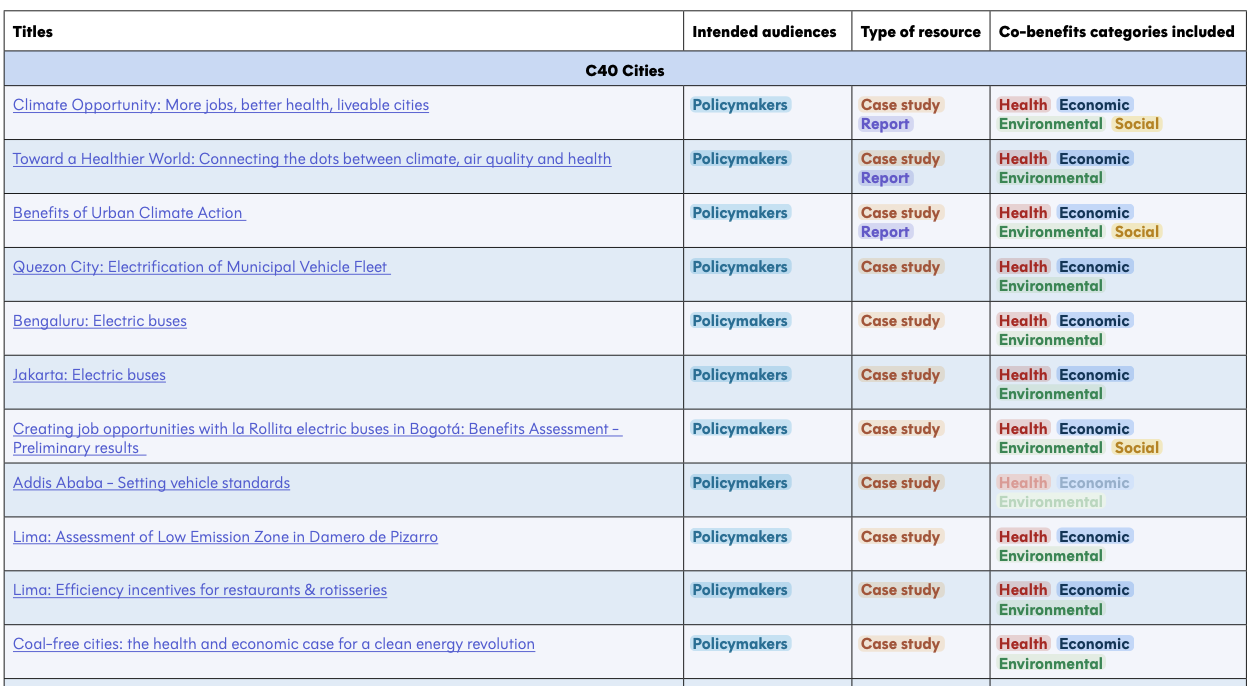The height and width of the screenshot is (686, 1254).
Task: Open the Coal-free cities link
Action: (x=274, y=644)
